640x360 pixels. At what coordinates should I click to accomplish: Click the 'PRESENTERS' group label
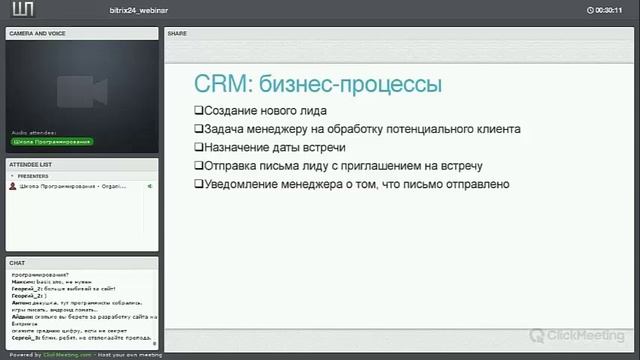[33, 176]
